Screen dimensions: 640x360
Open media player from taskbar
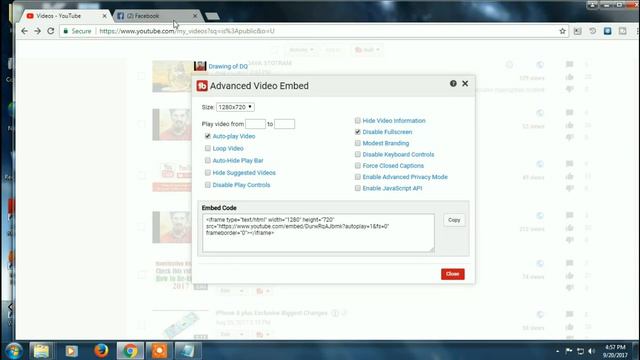point(71,351)
